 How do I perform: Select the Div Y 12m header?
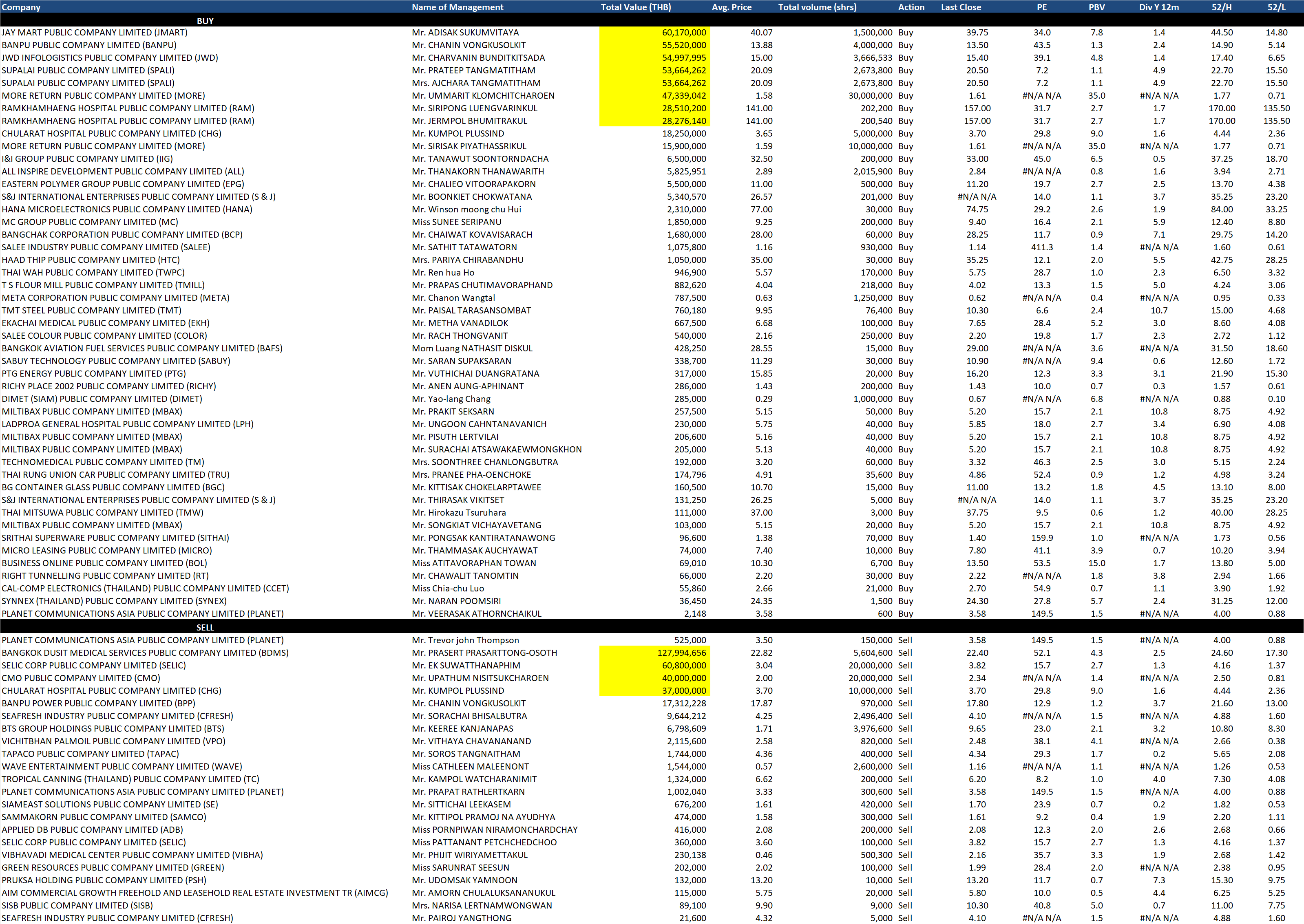tap(1158, 7)
